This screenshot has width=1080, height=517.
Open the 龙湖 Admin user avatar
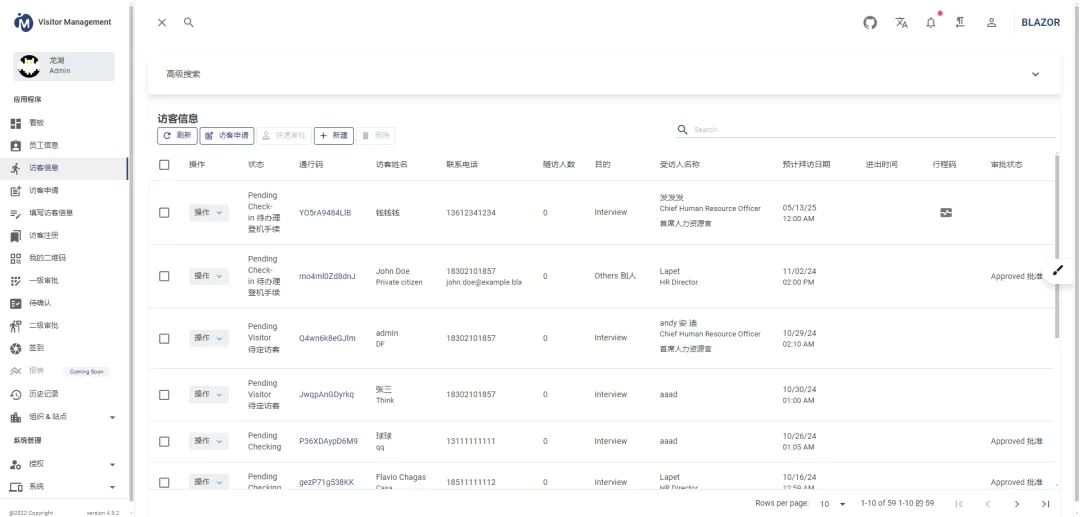[29, 66]
